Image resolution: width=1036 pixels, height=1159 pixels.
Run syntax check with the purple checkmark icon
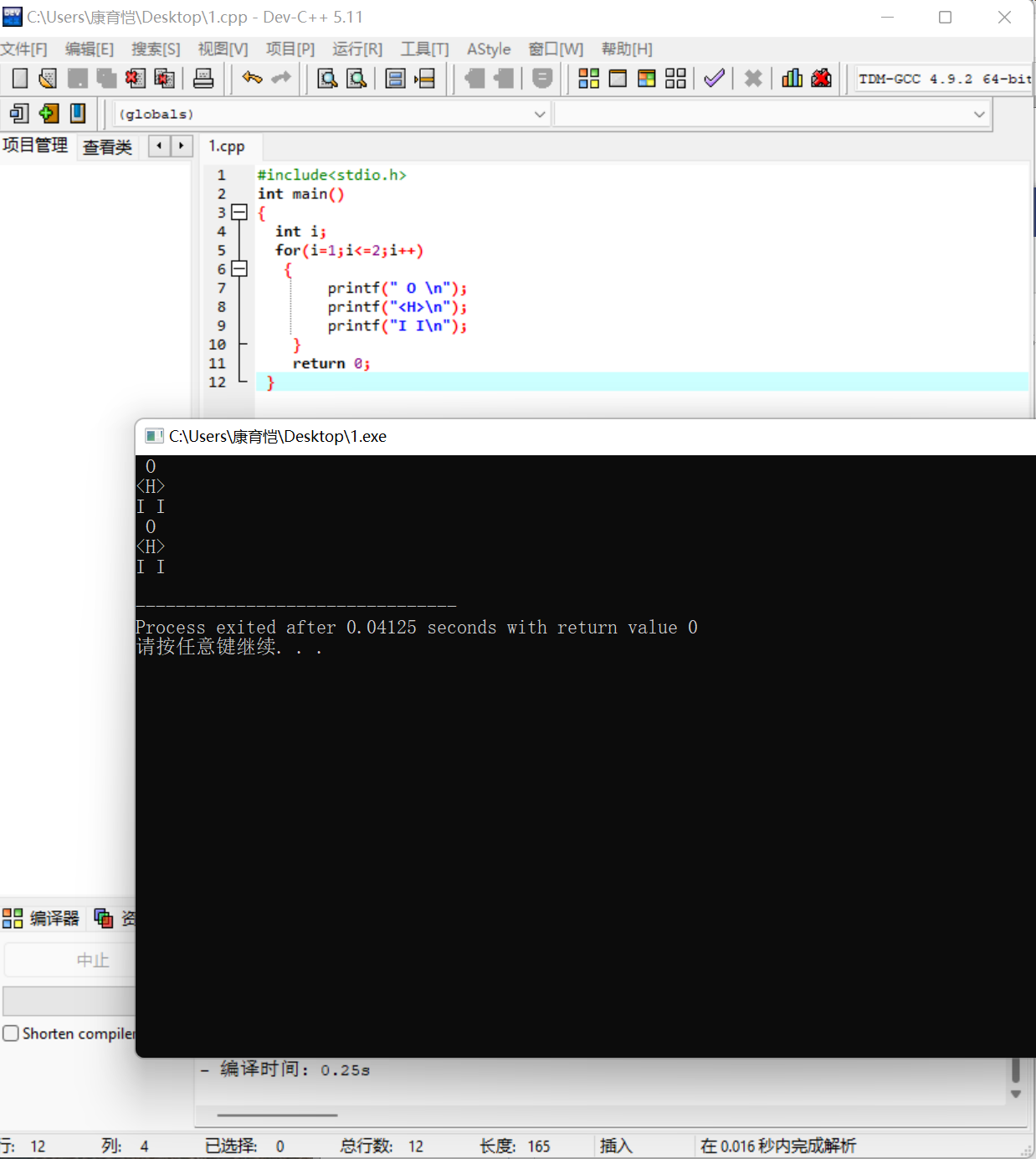(714, 79)
